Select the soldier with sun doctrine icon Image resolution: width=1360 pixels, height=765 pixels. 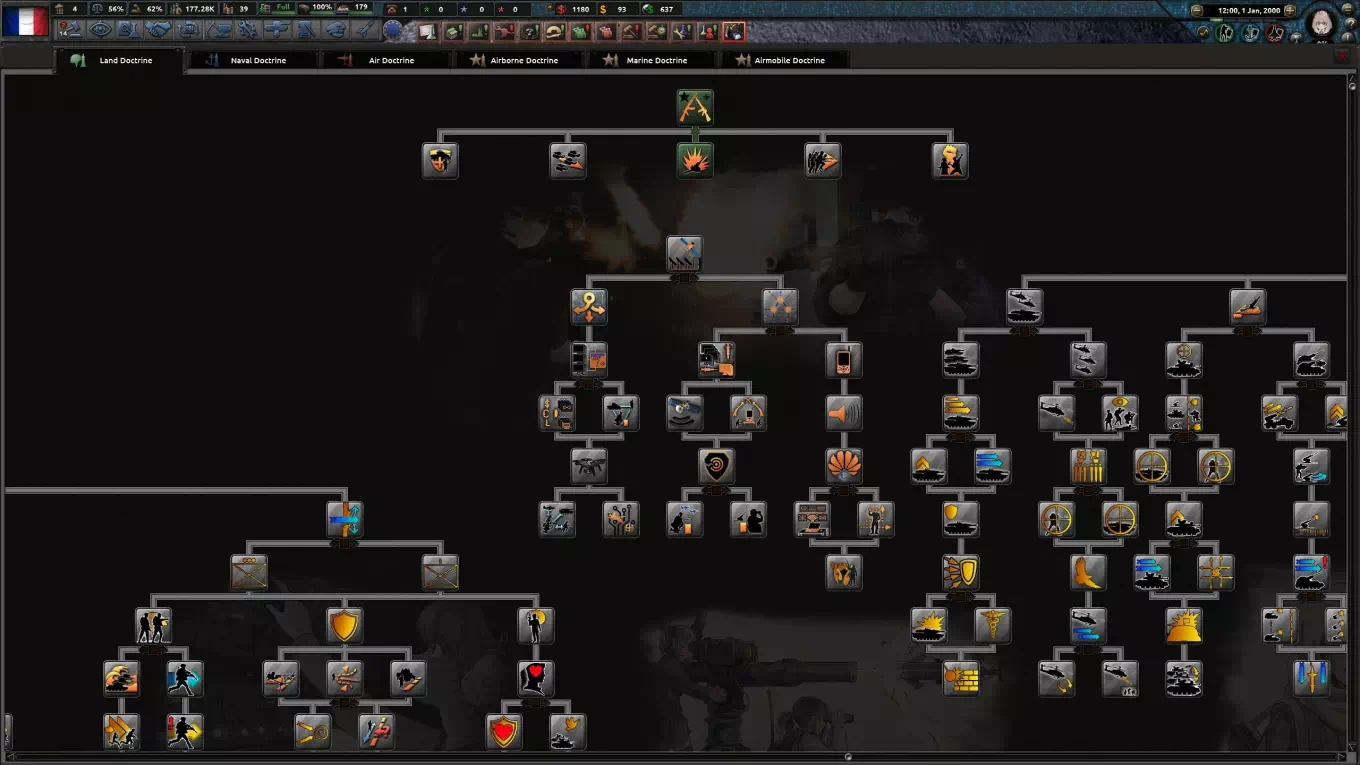pyautogui.click(x=536, y=625)
